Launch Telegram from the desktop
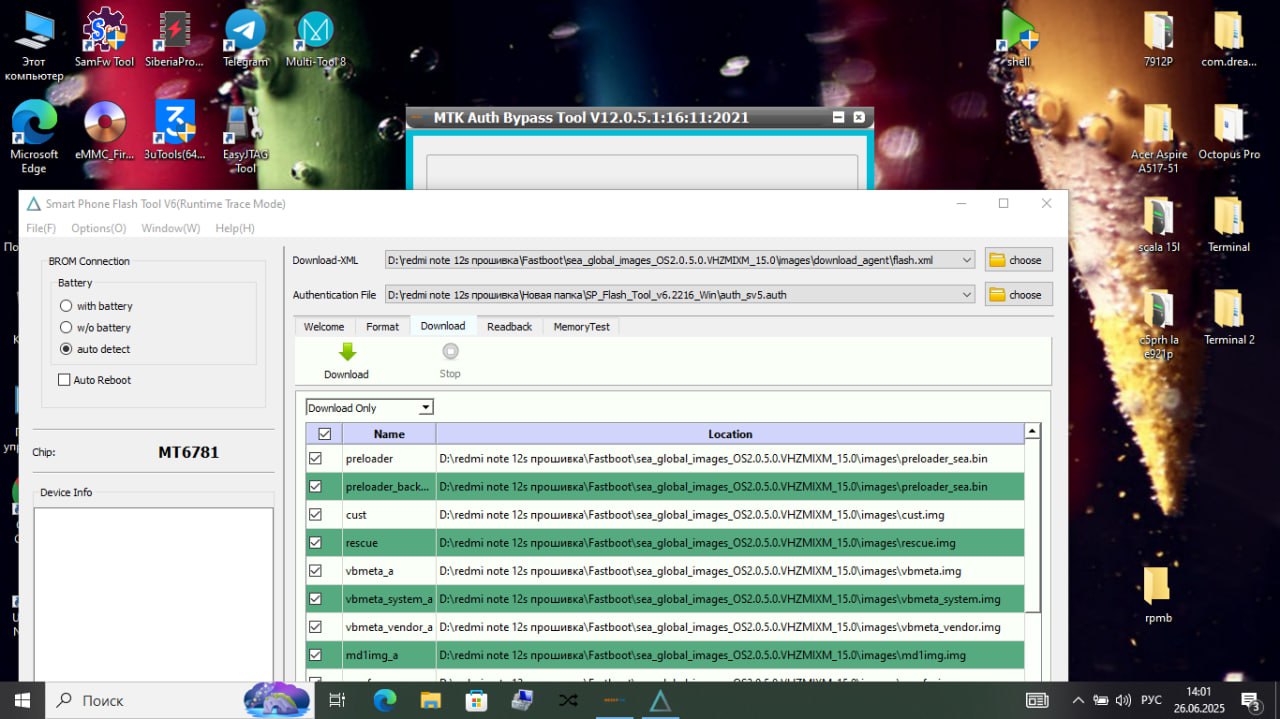The height and width of the screenshot is (719, 1280). [x=245, y=38]
